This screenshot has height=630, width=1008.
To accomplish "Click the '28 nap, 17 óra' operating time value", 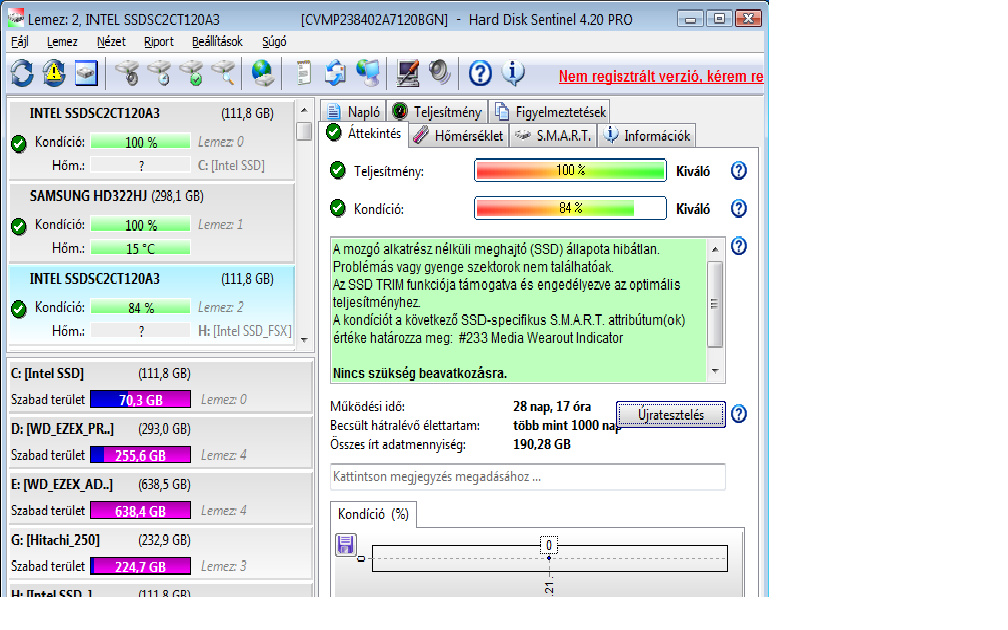I will pos(552,407).
